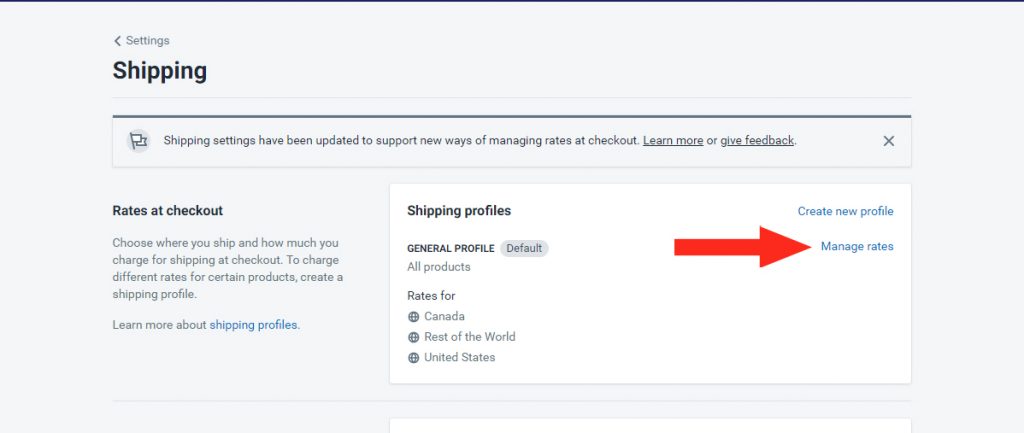Click the flag icon in the notification banner
The width and height of the screenshot is (1024, 433).
click(138, 141)
